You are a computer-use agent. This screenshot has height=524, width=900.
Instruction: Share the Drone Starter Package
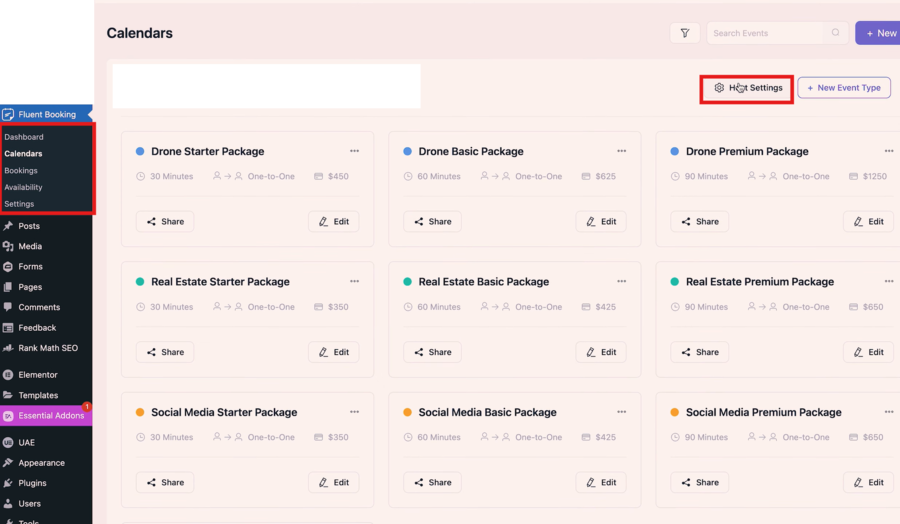tap(165, 222)
